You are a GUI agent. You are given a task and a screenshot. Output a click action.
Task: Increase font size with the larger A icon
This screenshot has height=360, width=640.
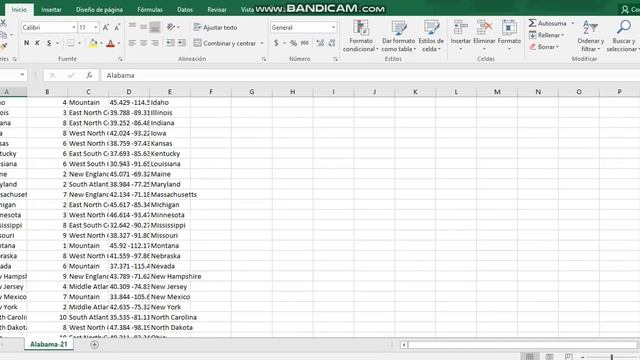(106, 27)
